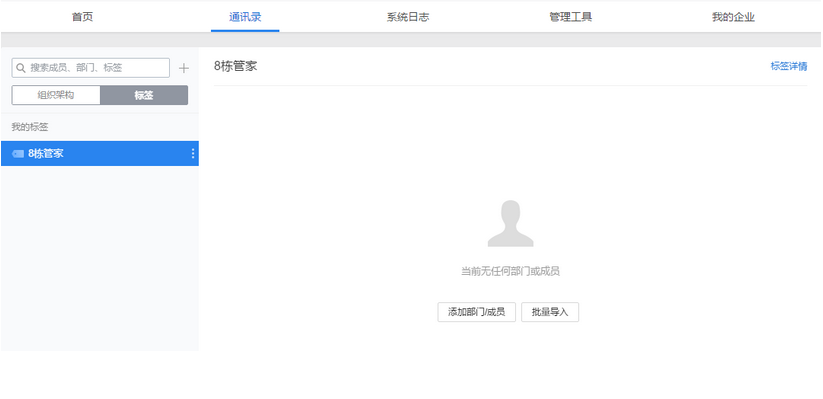Viewport: 823px width, 399px height.
Task: Focus the 搜索成员、部门、标签 search field
Action: [91, 68]
